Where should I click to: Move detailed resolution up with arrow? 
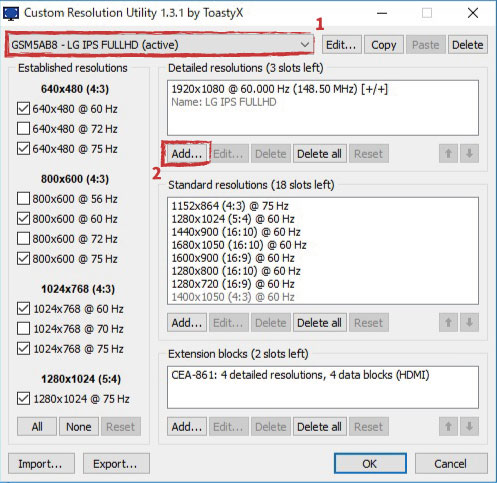[448, 154]
